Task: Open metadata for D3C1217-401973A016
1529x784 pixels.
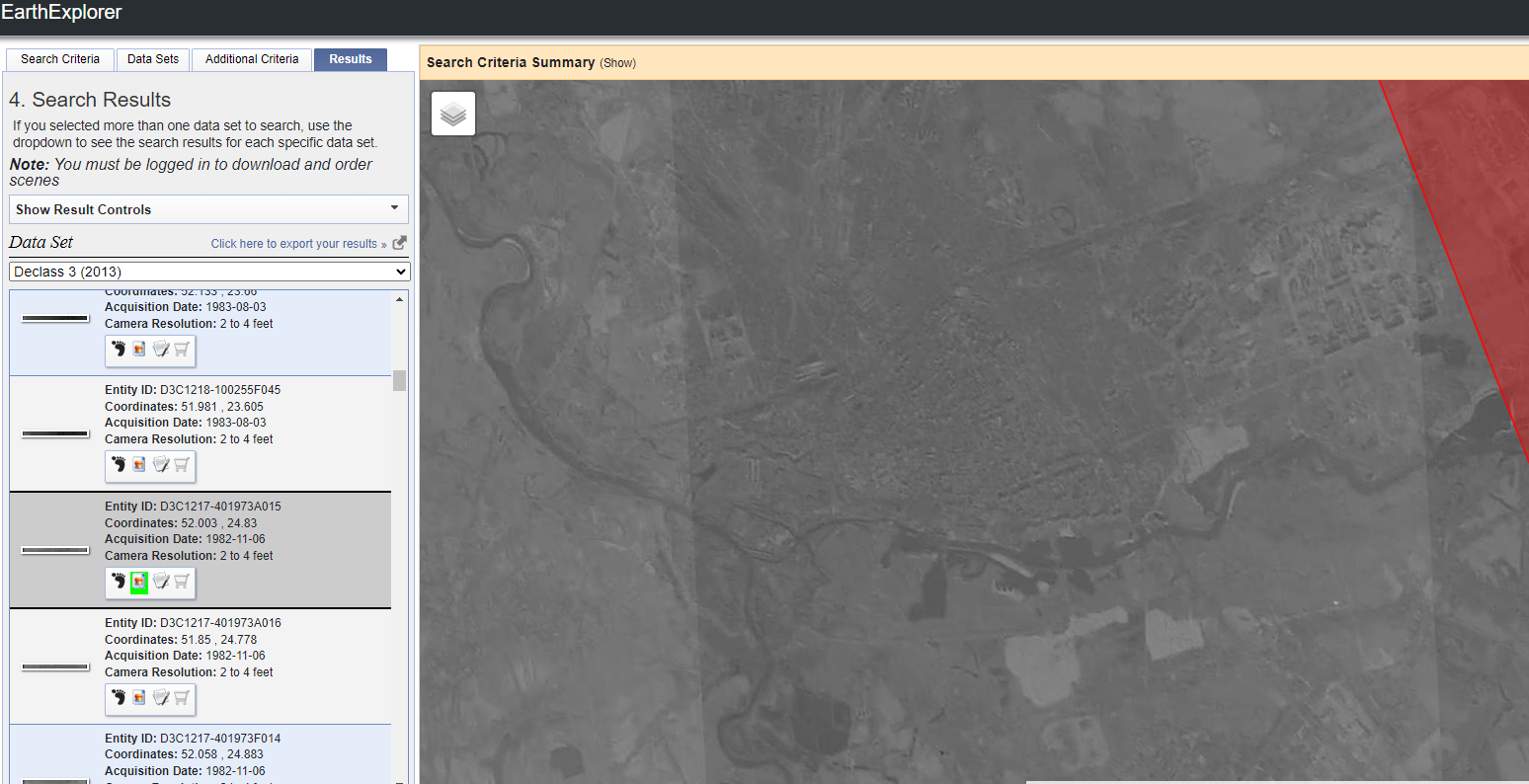Action: 161,698
